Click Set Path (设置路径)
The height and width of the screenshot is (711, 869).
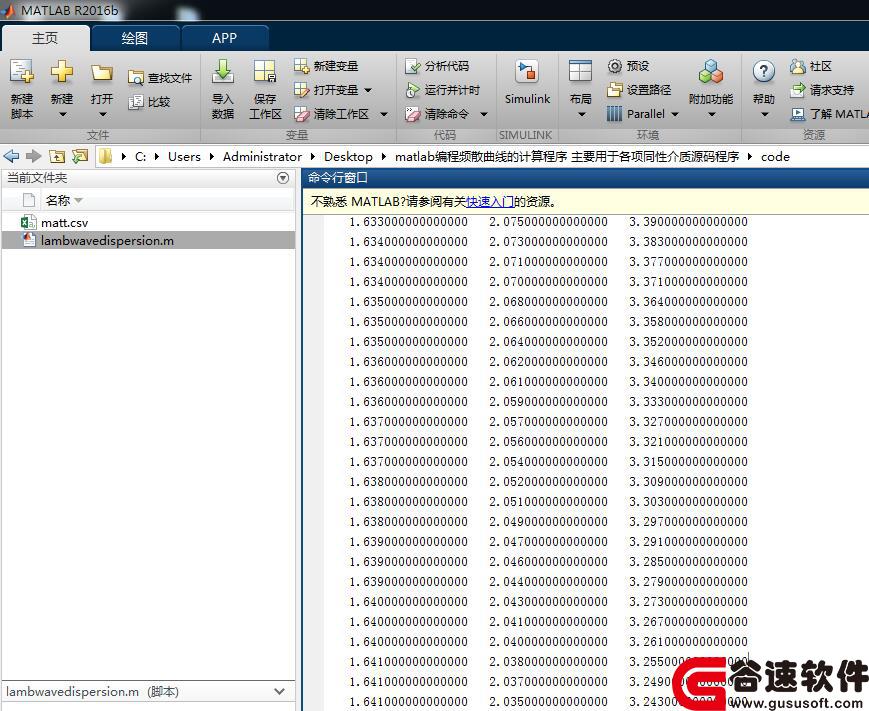[638, 90]
